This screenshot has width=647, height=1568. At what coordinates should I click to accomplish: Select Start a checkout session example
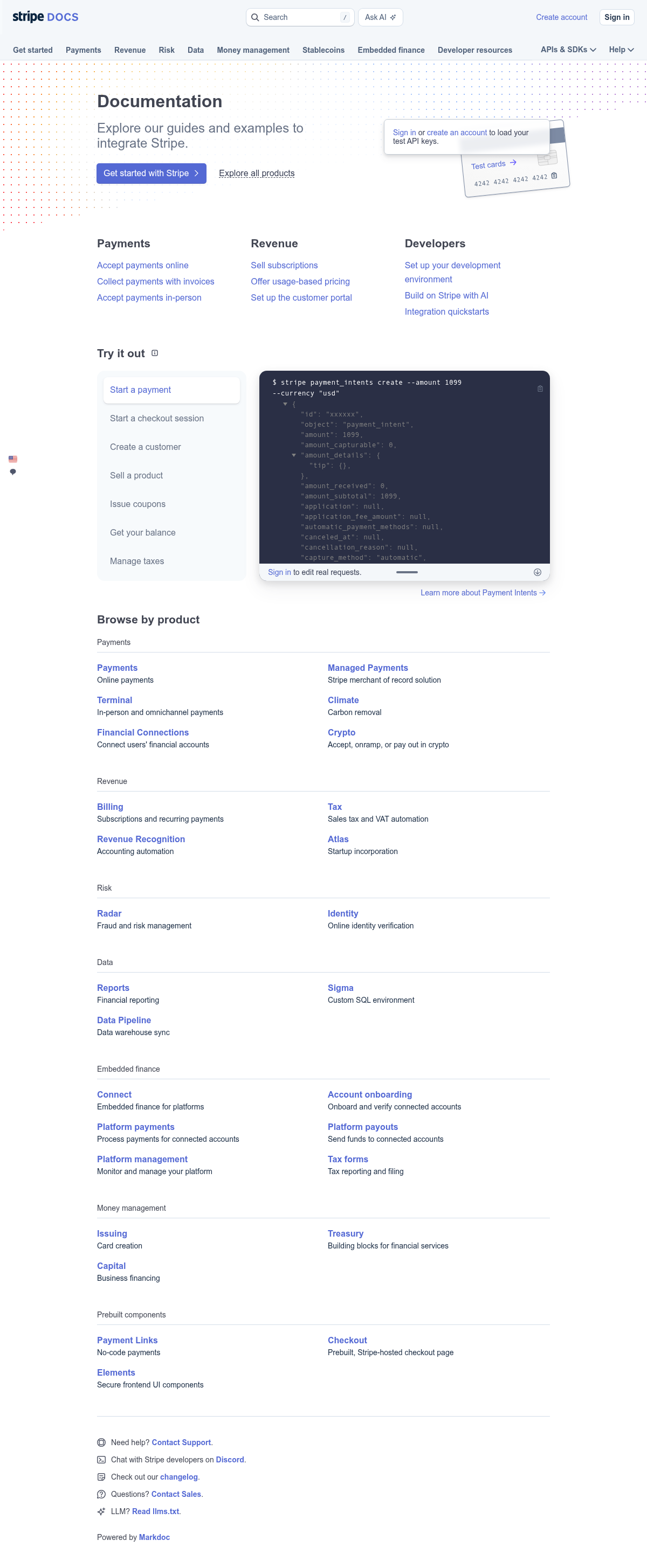[171, 418]
